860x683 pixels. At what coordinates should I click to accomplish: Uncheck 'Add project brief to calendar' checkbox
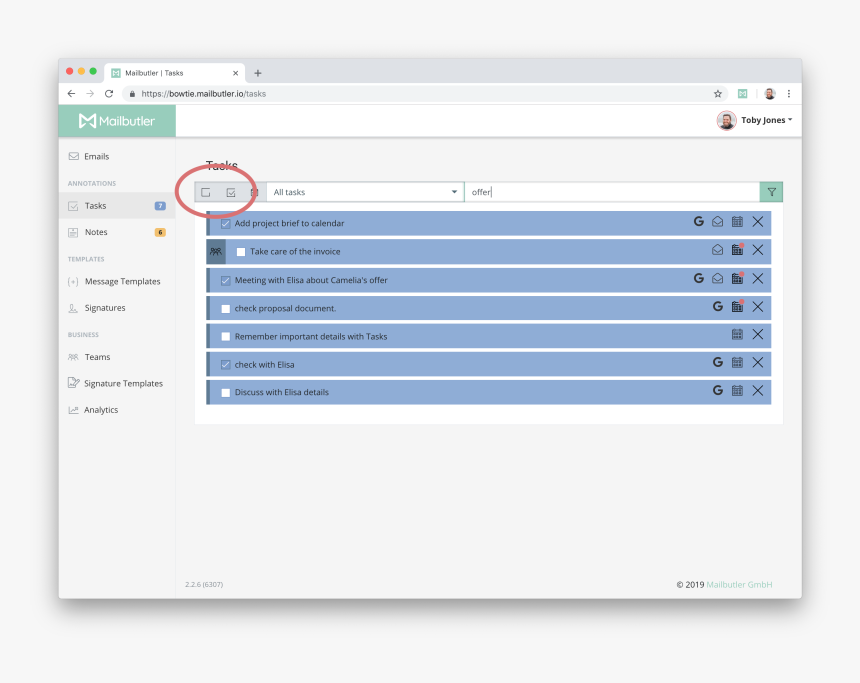pyautogui.click(x=225, y=224)
